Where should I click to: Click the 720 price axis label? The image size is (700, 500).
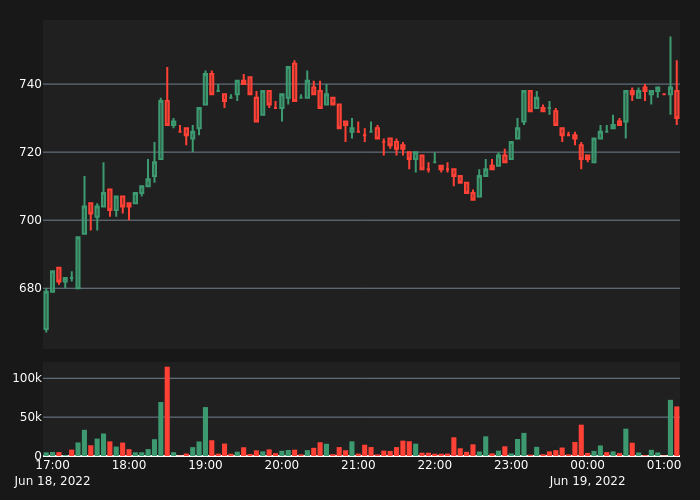[30, 152]
